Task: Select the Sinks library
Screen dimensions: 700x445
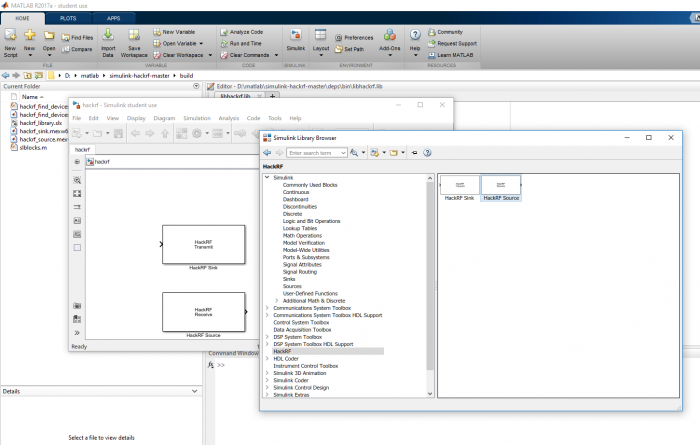Action: (289, 279)
